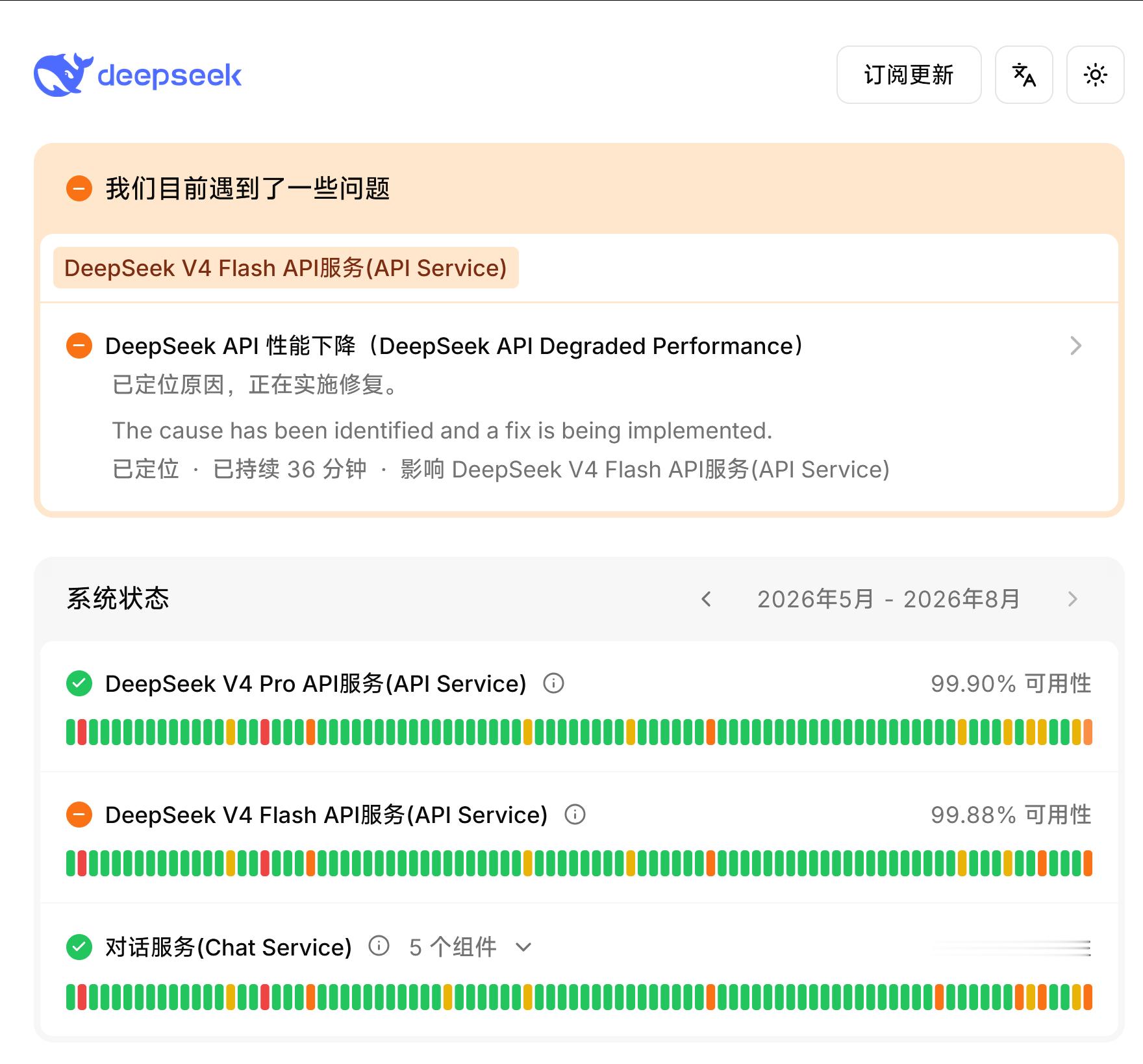This screenshot has height=1064, width=1143.
Task: Click 影响 DeepSeek V4 Flash API服务 affected text
Action: [645, 469]
